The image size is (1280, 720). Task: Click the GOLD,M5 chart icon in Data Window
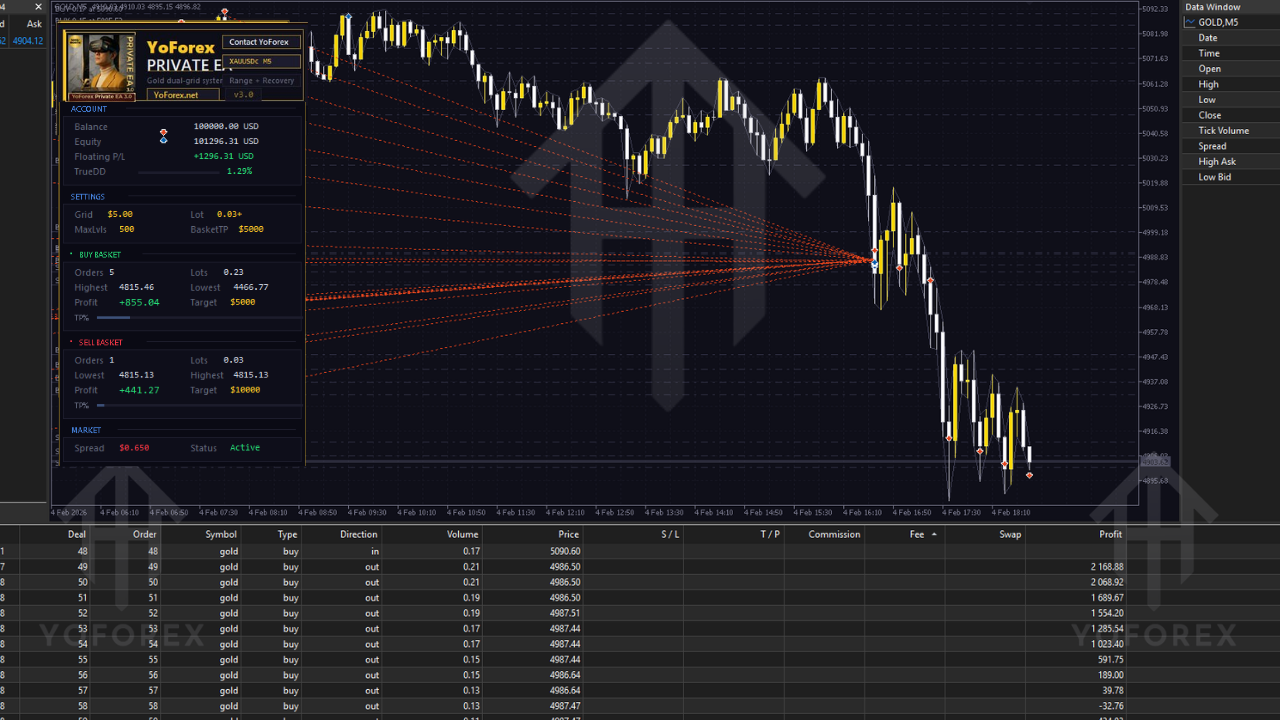[x=1191, y=22]
